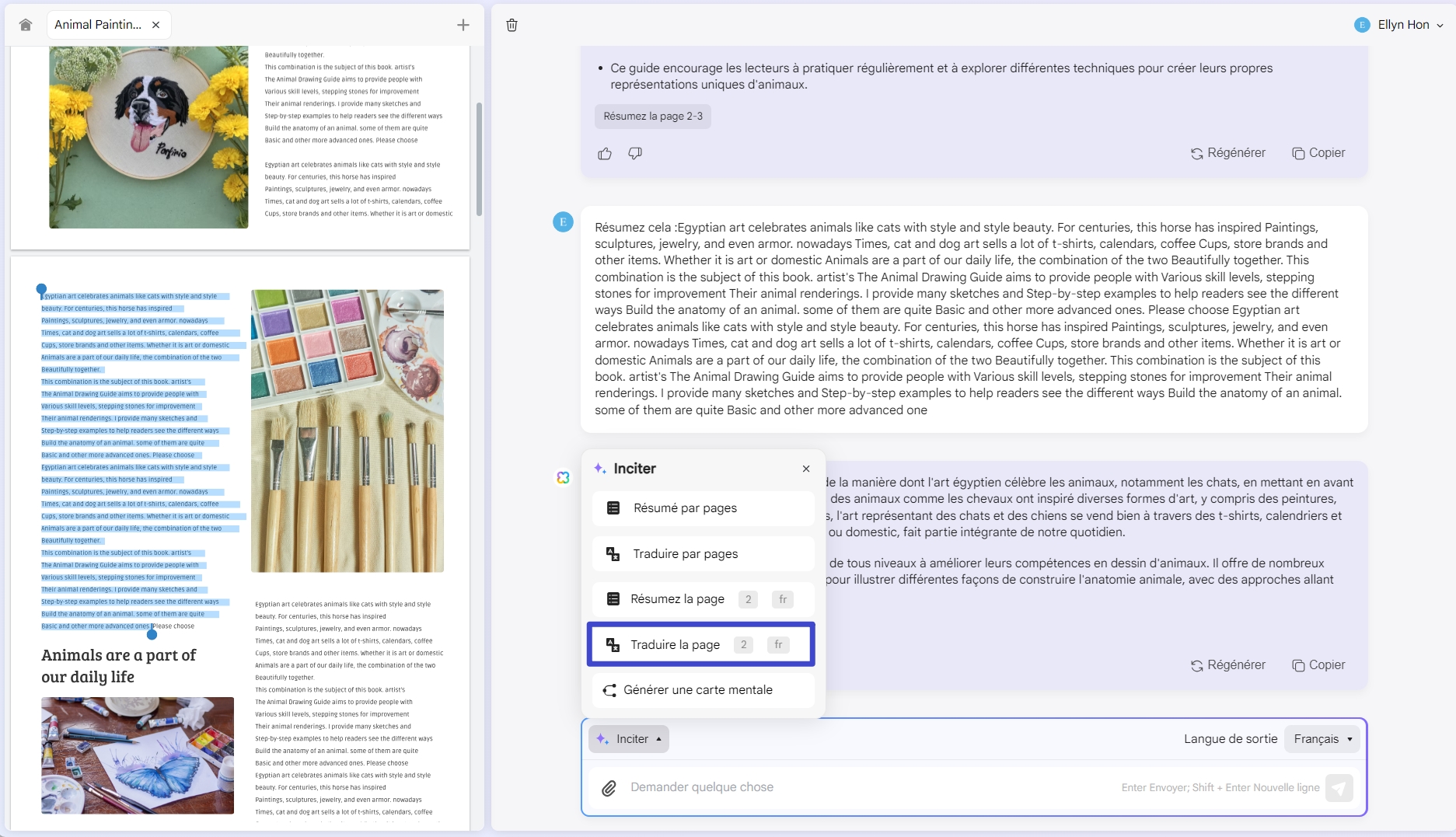Click the Résumez la page 2-3 suggestion button
Screen dimensions: 1456x837
pos(652,117)
